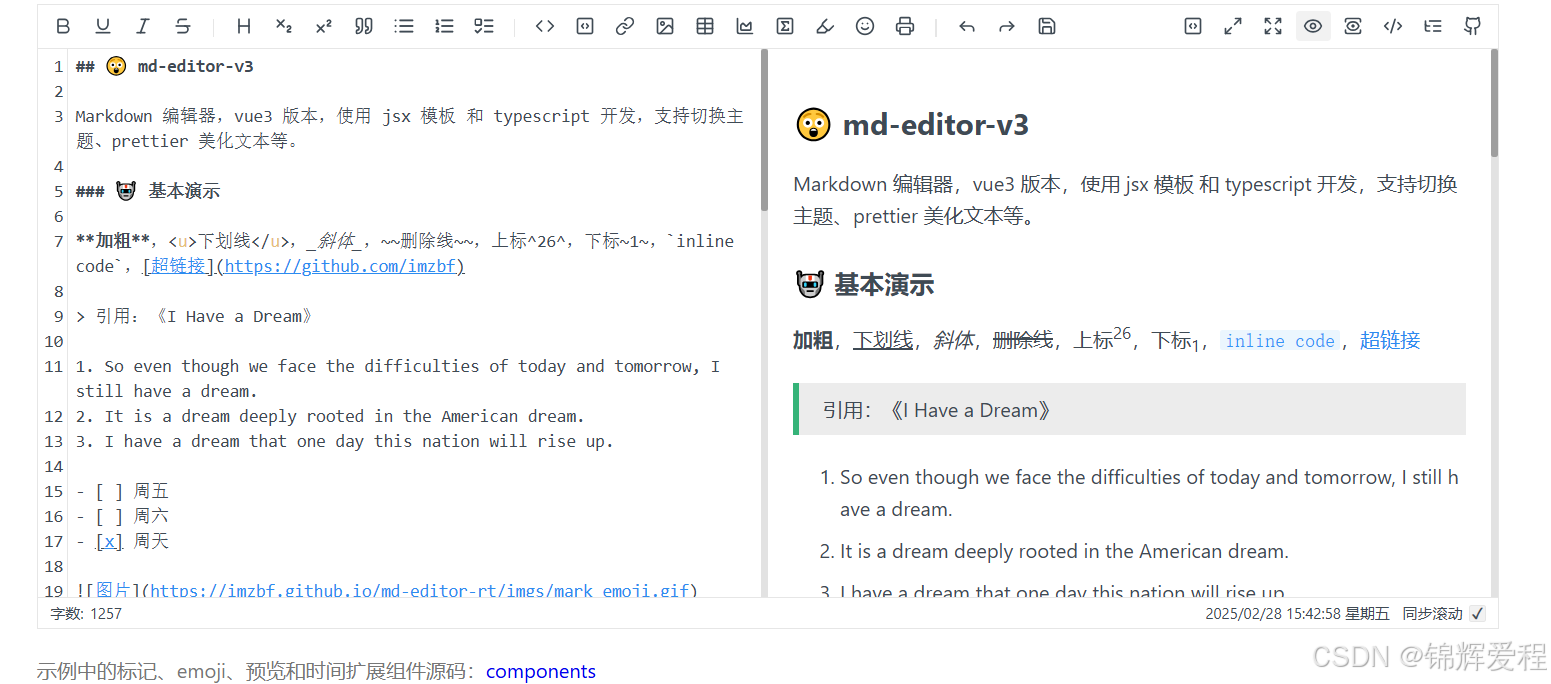
Task: Click preview item 'dream deeply rooted'
Action: [x=1064, y=551]
